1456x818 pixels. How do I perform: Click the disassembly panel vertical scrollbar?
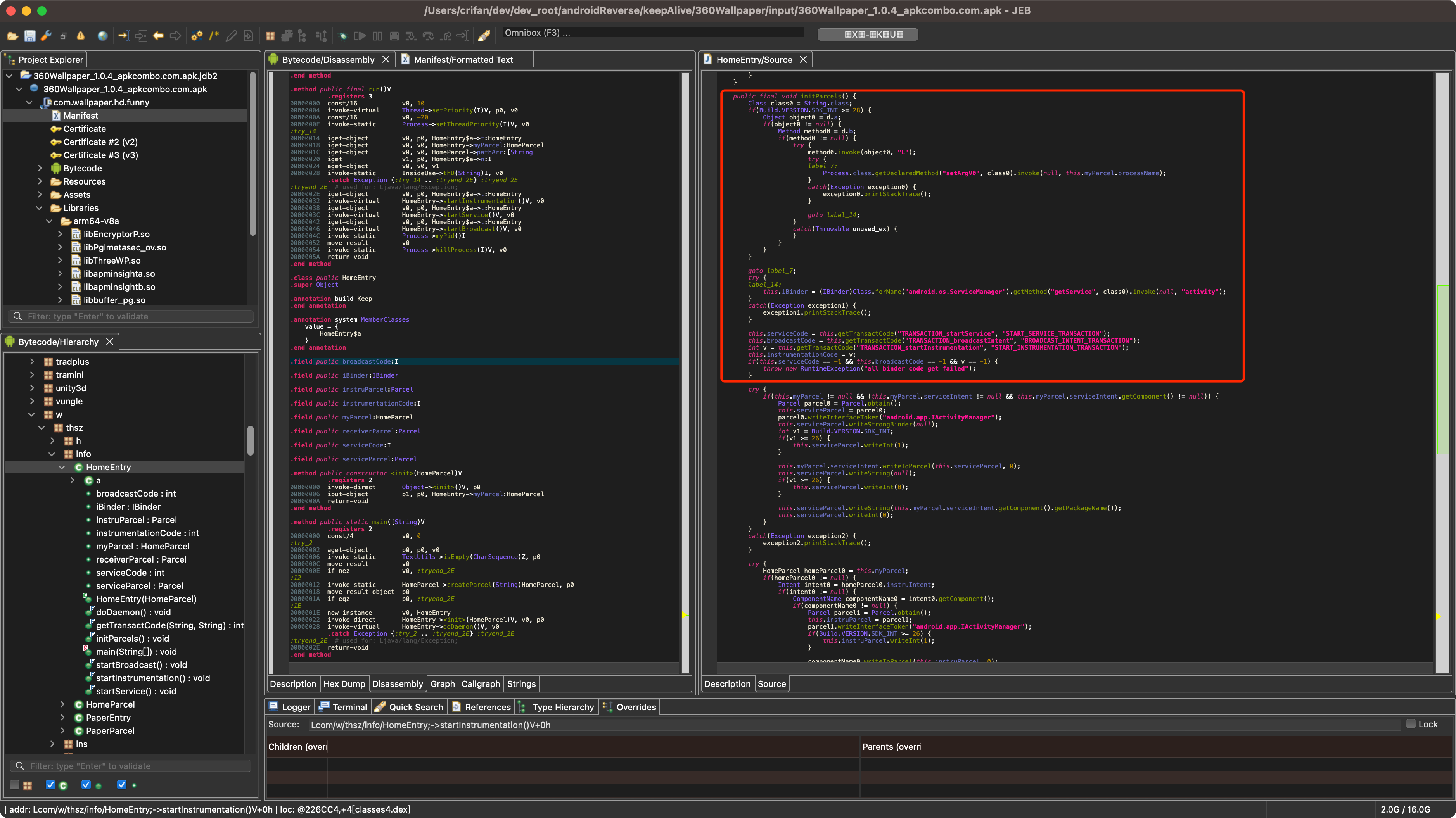pyautogui.click(x=686, y=373)
